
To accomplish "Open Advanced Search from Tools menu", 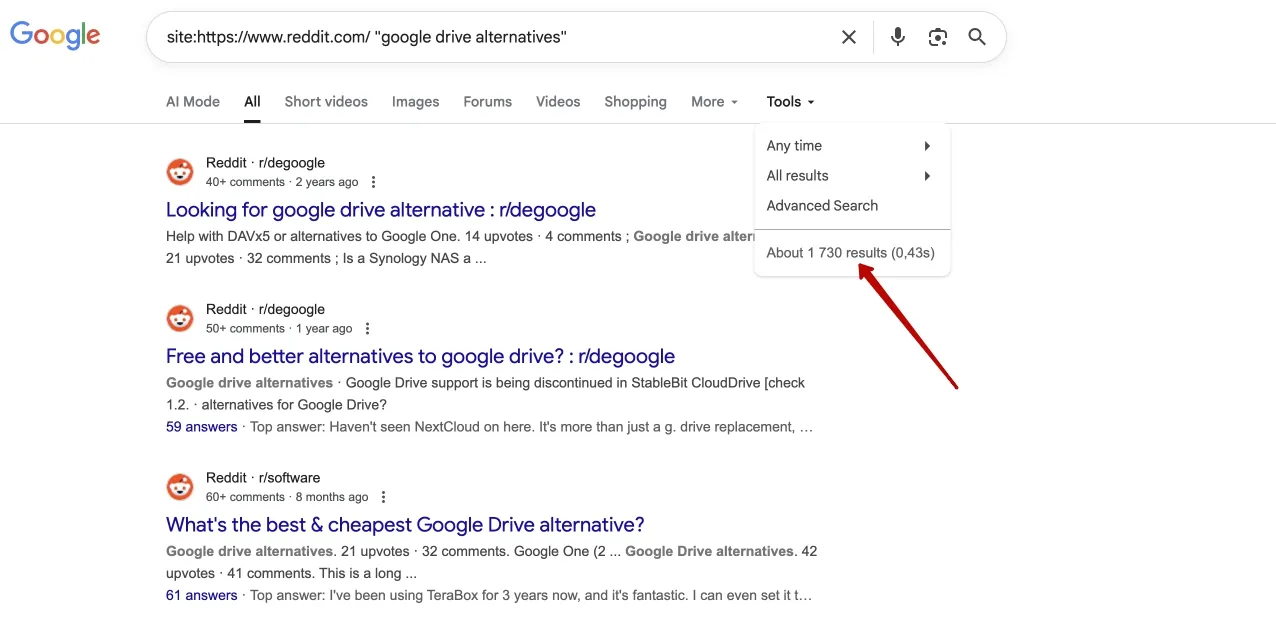I will pos(822,206).
